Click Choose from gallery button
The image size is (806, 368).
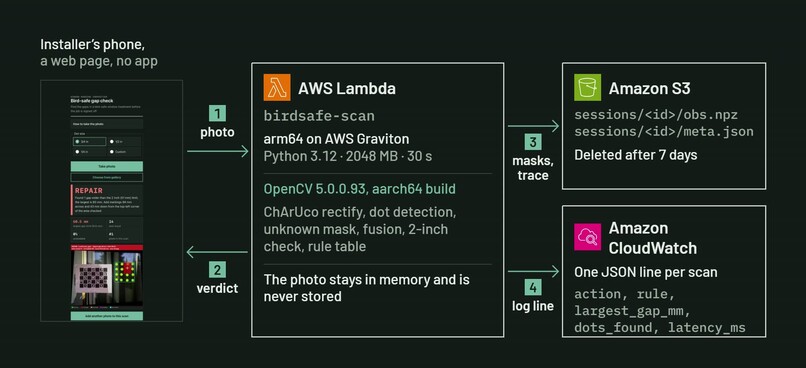click(x=107, y=177)
